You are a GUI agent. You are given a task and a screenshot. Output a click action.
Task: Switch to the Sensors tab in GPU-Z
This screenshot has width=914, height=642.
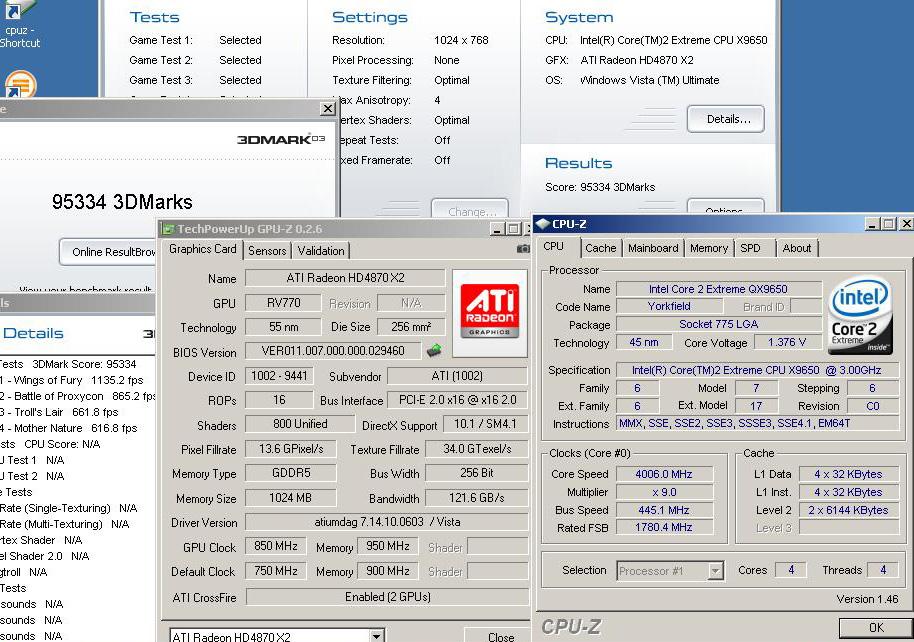pos(267,251)
